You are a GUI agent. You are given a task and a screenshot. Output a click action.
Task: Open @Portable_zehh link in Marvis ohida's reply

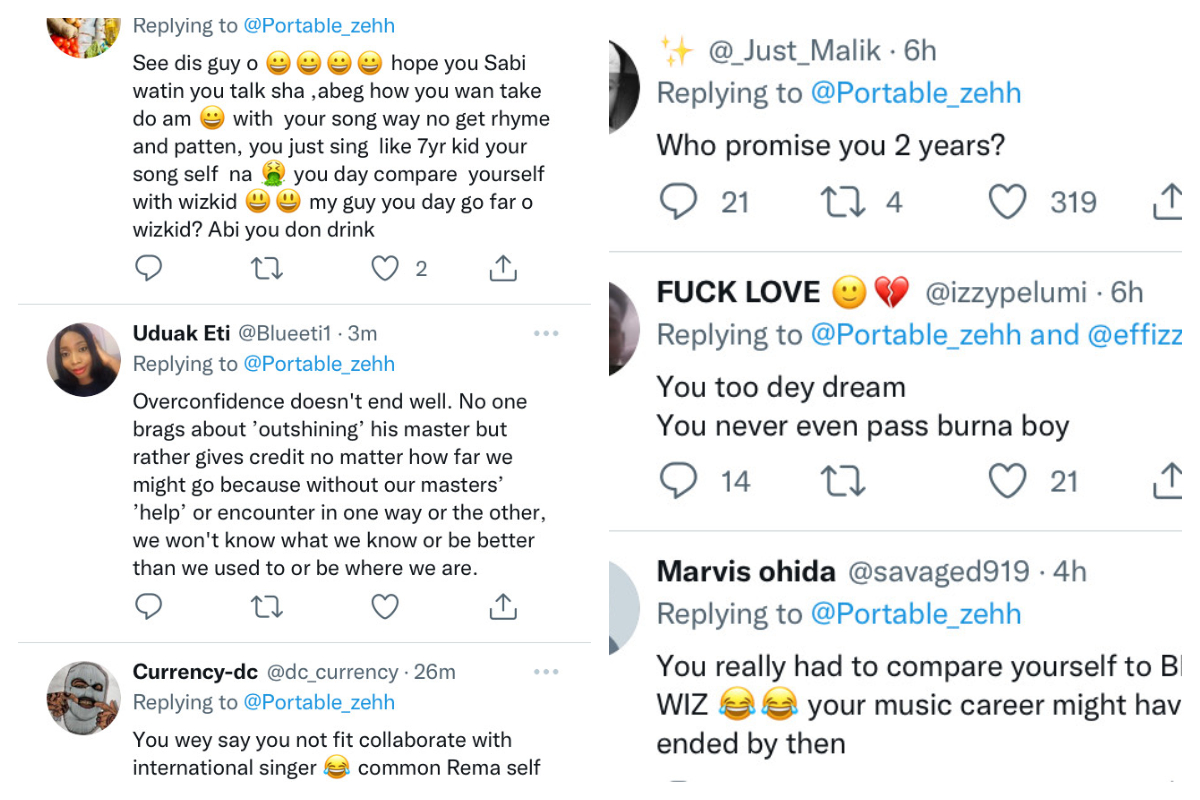916,614
